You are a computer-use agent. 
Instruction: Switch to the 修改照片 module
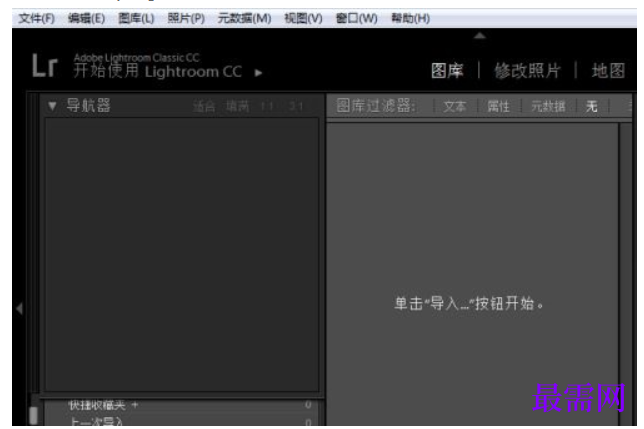click(527, 71)
